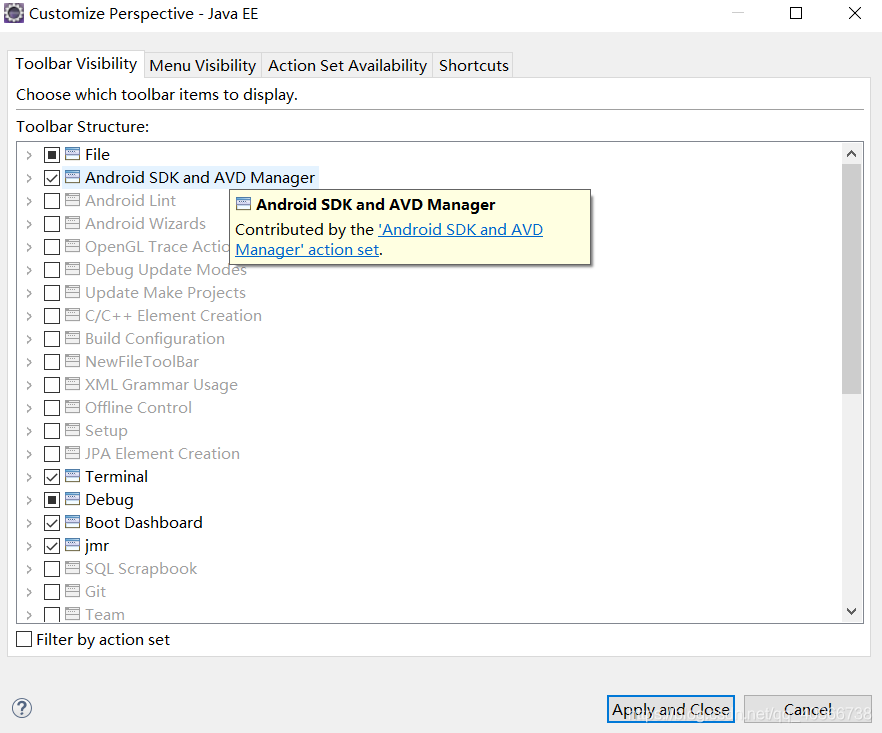Viewport: 882px width, 733px height.
Task: Click the icon beside JPA Element Creation
Action: point(73,453)
